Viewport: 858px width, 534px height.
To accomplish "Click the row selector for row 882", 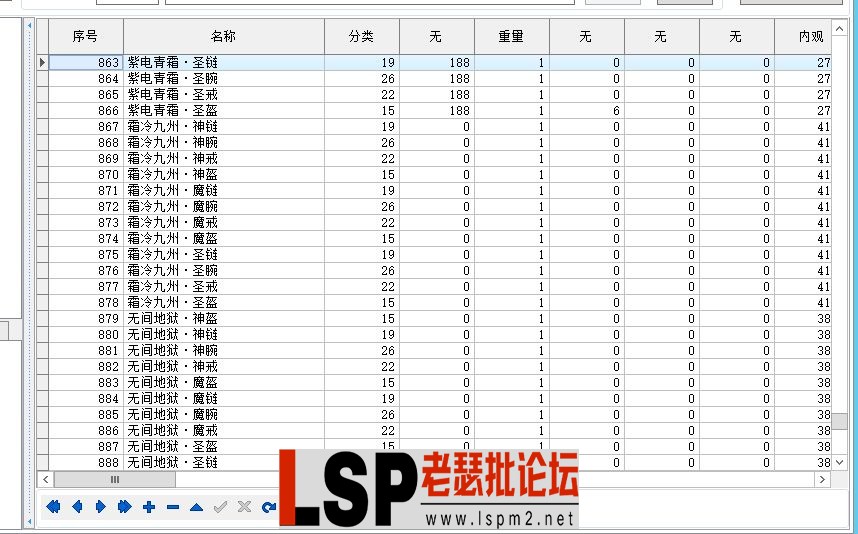I will coord(43,367).
